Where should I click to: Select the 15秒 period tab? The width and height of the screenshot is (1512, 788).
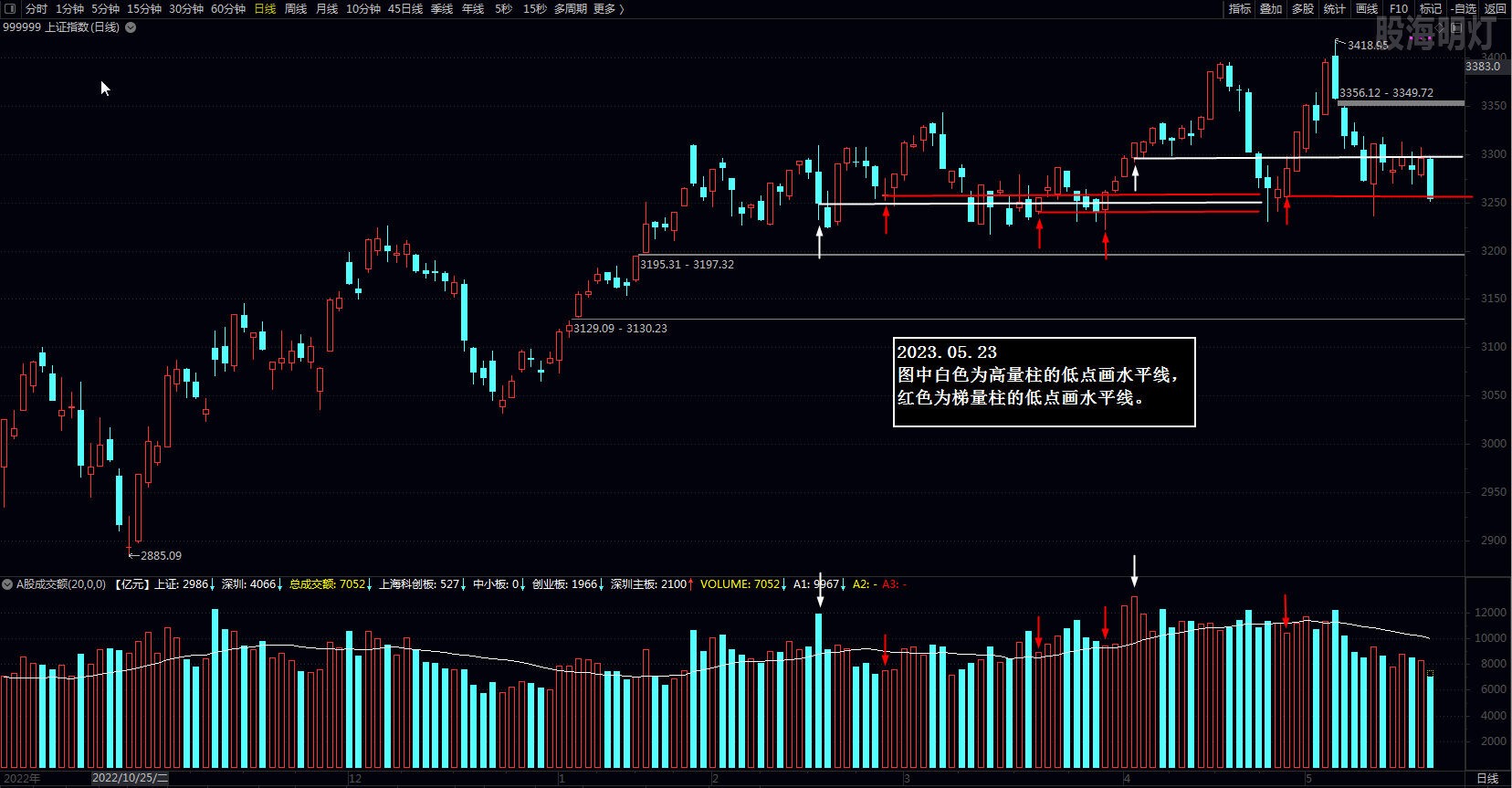(x=535, y=8)
